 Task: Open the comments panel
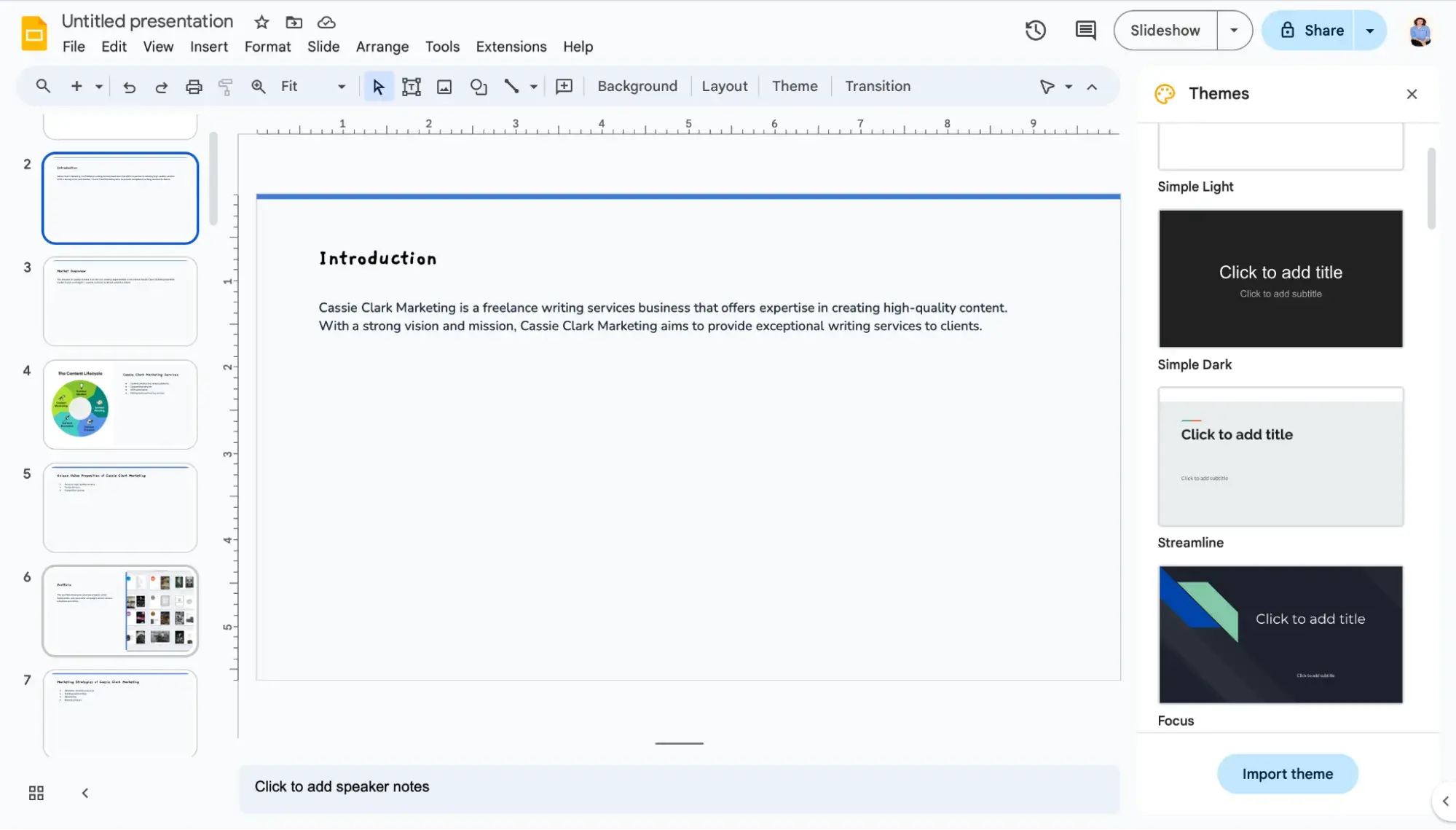1085,30
